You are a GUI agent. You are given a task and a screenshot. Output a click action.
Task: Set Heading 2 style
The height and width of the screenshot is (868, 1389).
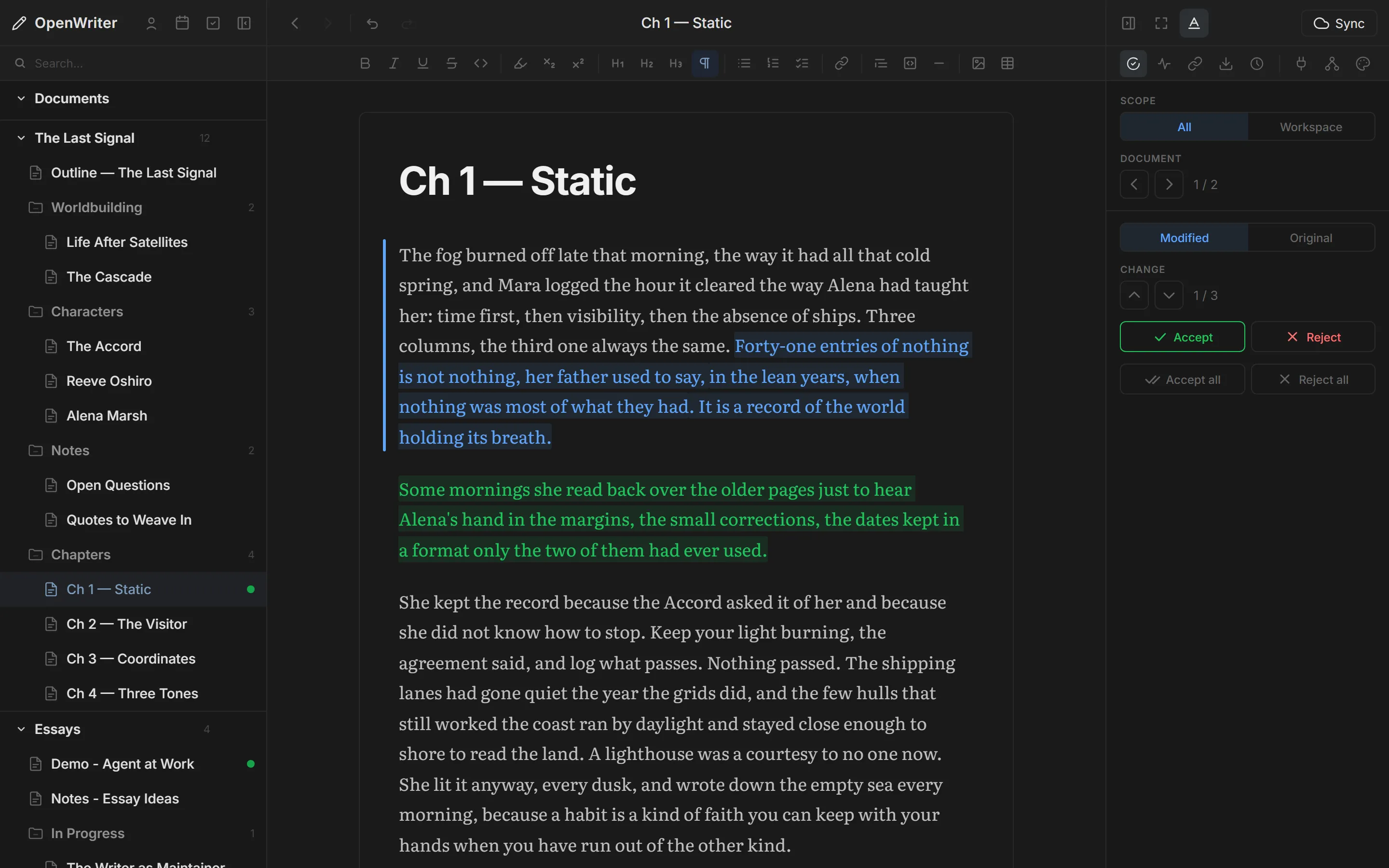tap(647, 63)
